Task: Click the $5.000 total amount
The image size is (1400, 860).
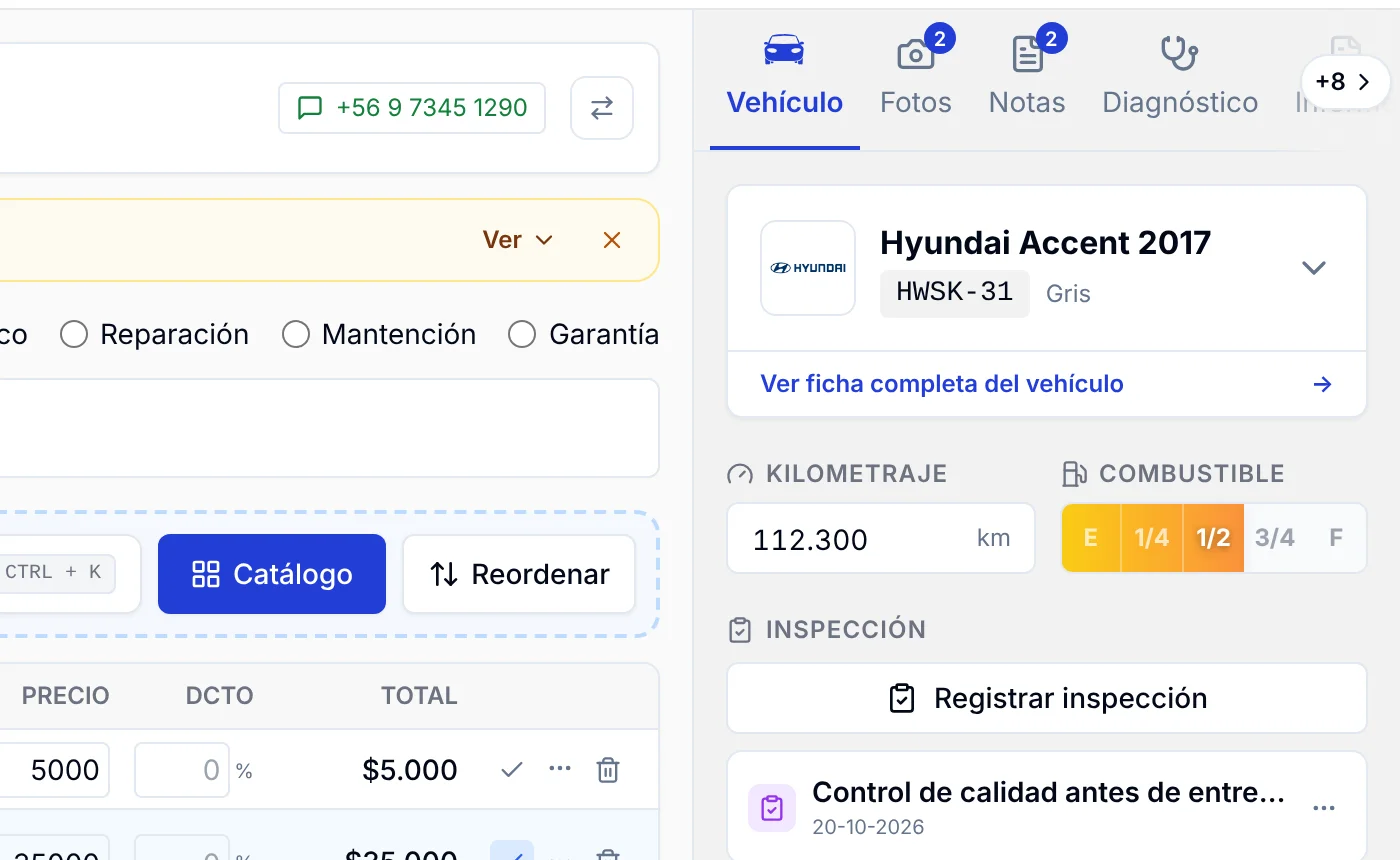Action: click(410, 770)
